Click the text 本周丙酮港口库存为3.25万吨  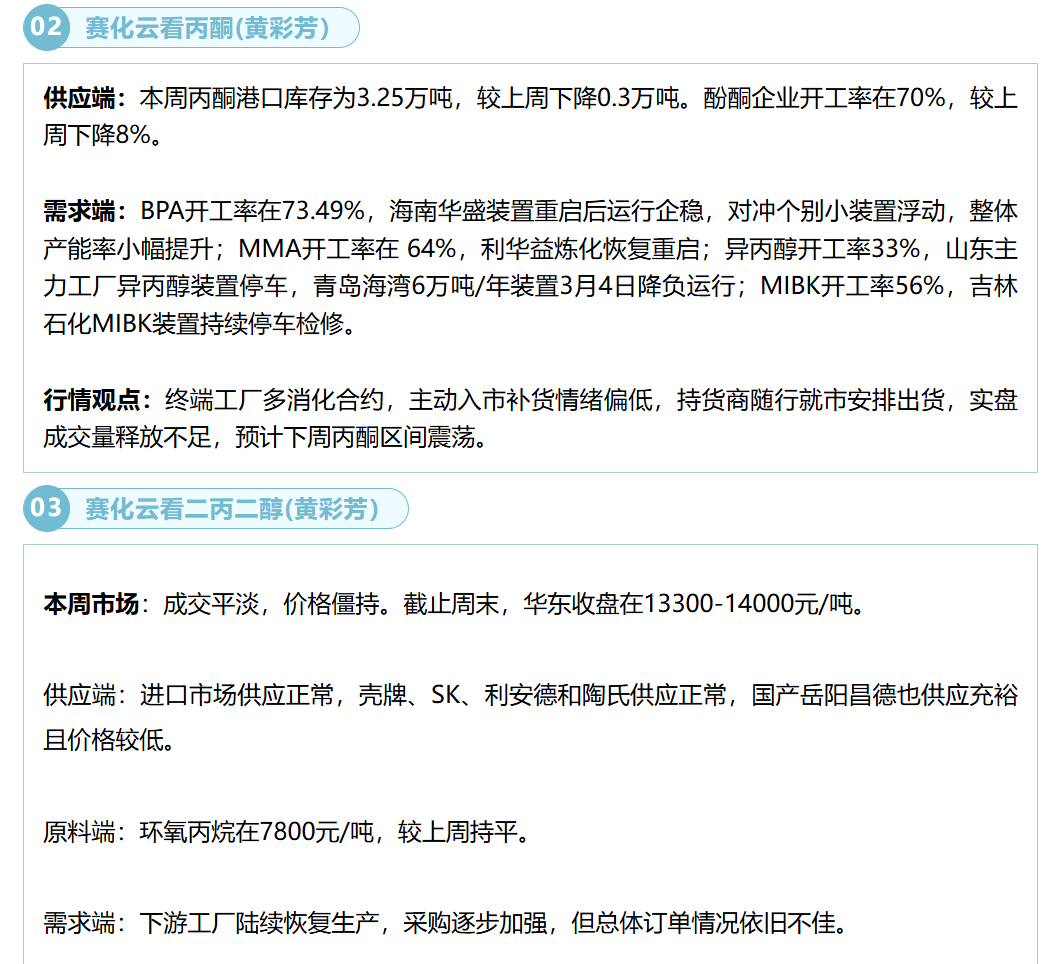click(x=296, y=98)
